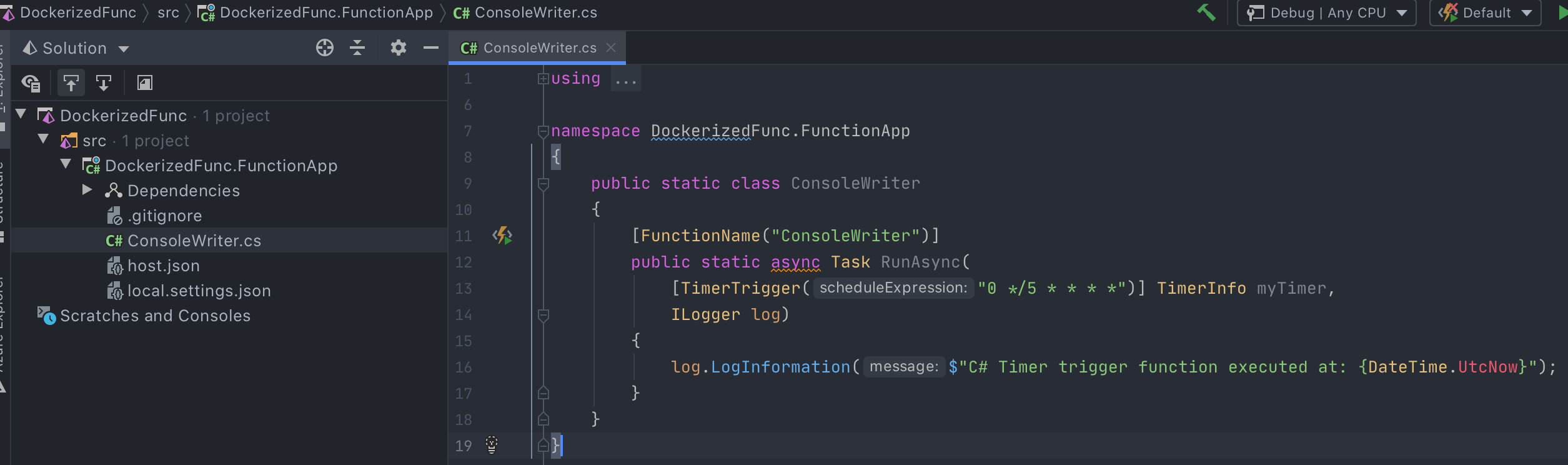This screenshot has height=465, width=1568.
Task: Close the ConsoleWriter.cs editor tab
Action: [611, 47]
